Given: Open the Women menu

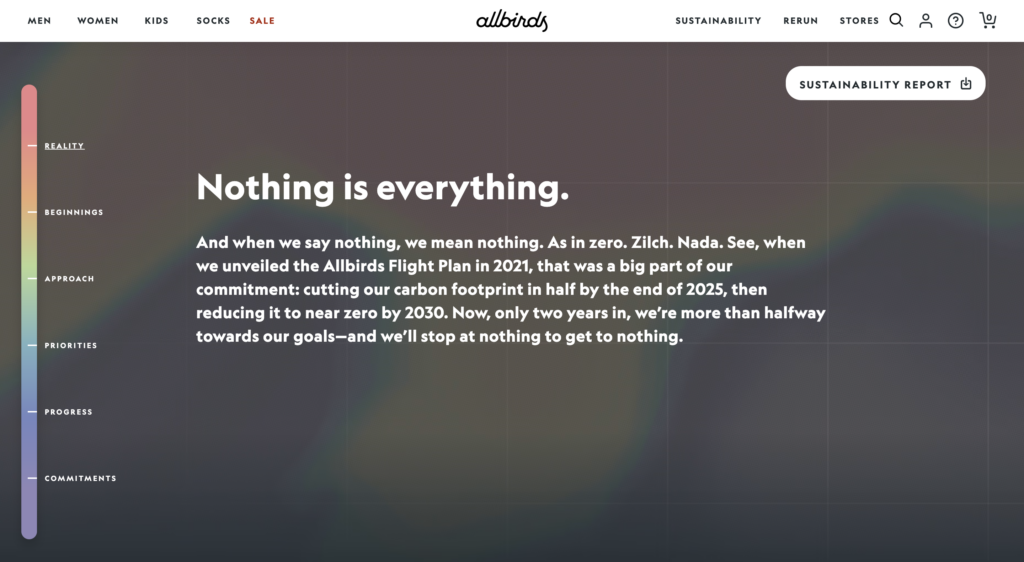Looking at the screenshot, I should pyautogui.click(x=98, y=21).
